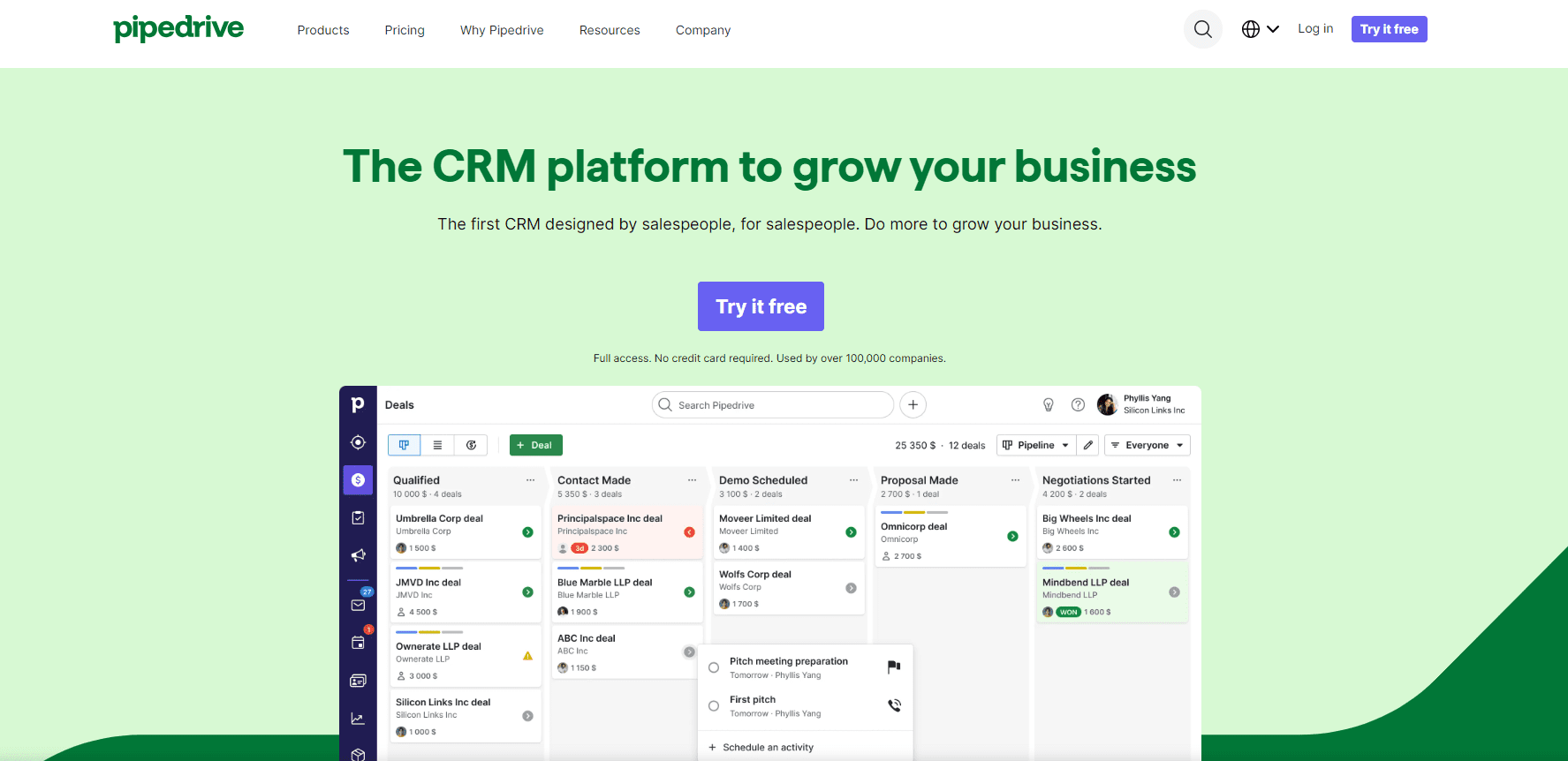Image resolution: width=1568 pixels, height=761 pixels.
Task: Open the Negotiations Started column options menu
Action: (1177, 480)
